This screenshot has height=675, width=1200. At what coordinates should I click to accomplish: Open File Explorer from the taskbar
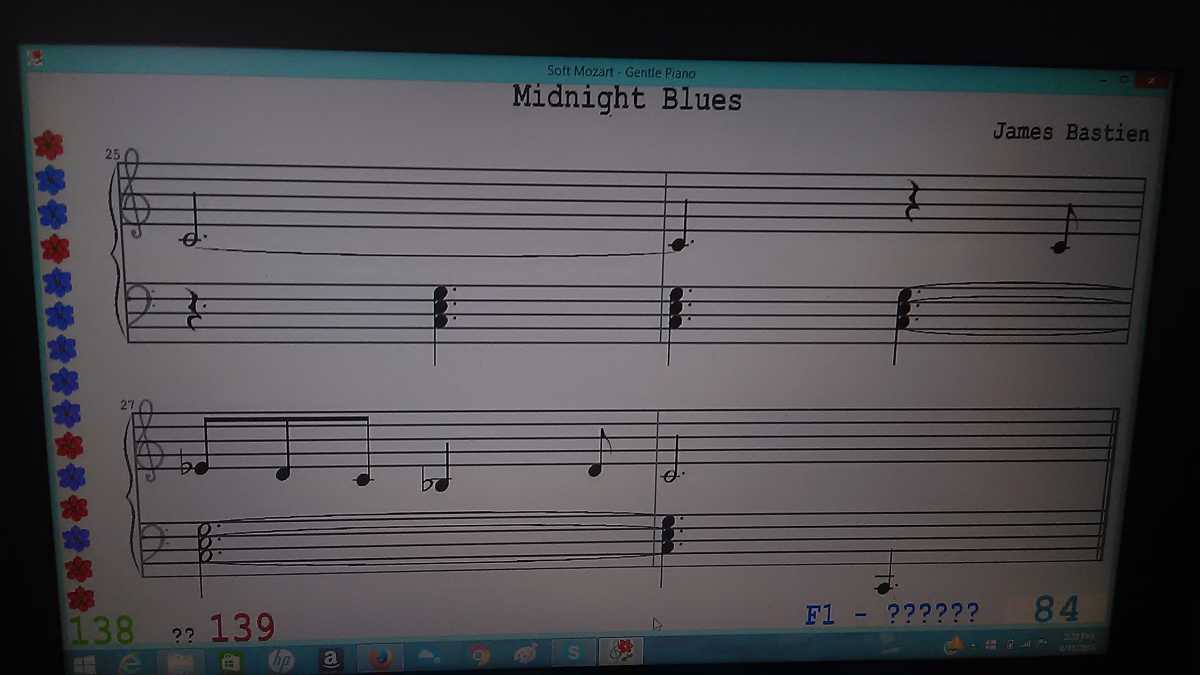click(x=180, y=663)
